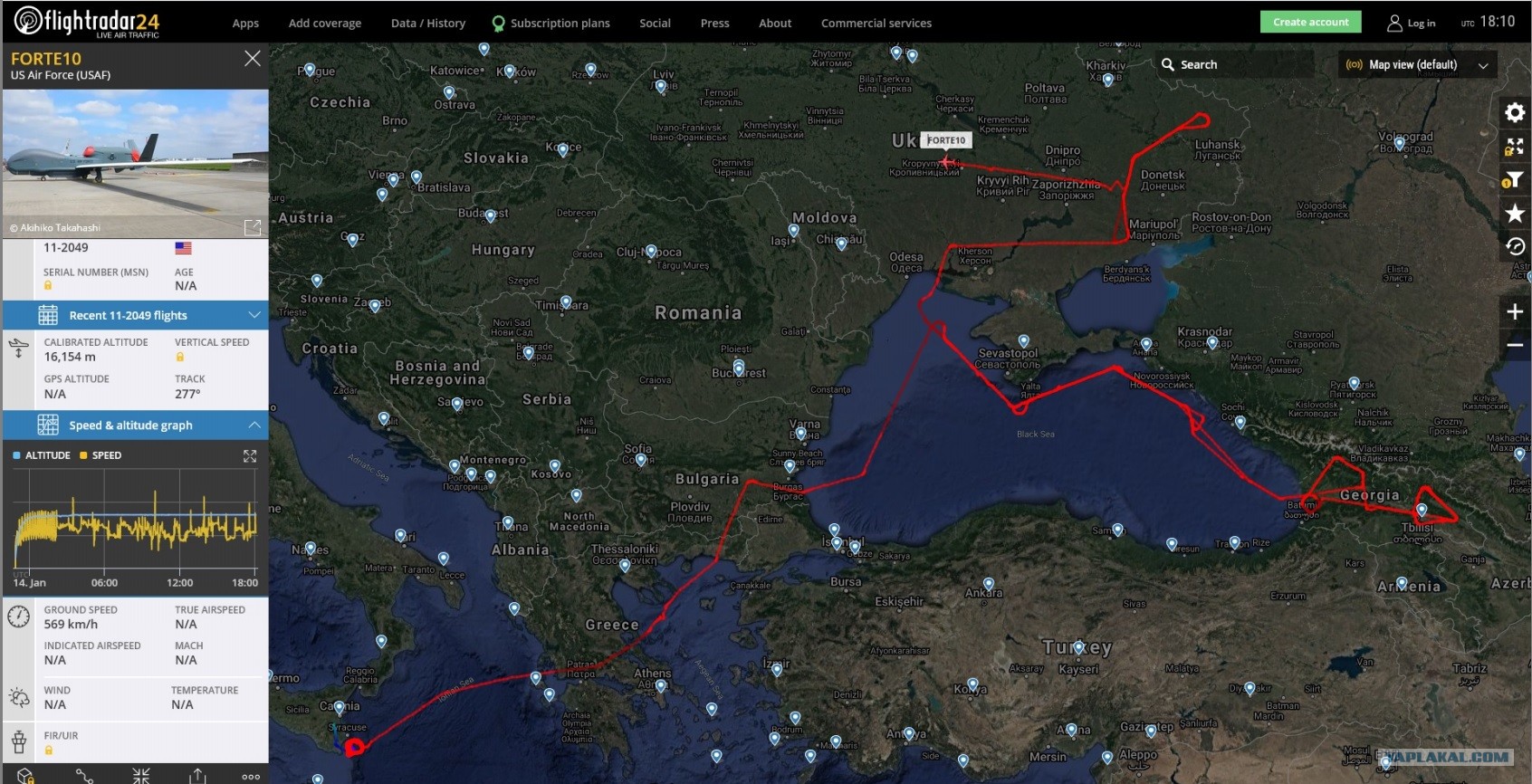Click the graph icon in Speed & altitude header
The width and height of the screenshot is (1532, 784).
pos(48,425)
